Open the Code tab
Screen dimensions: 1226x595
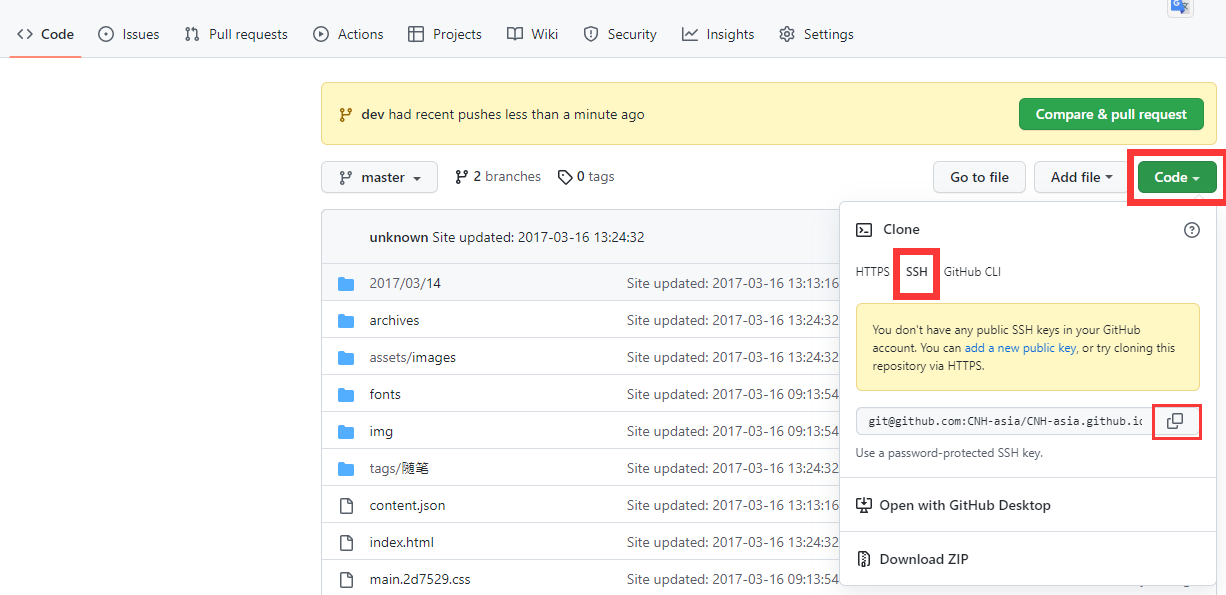pos(46,34)
